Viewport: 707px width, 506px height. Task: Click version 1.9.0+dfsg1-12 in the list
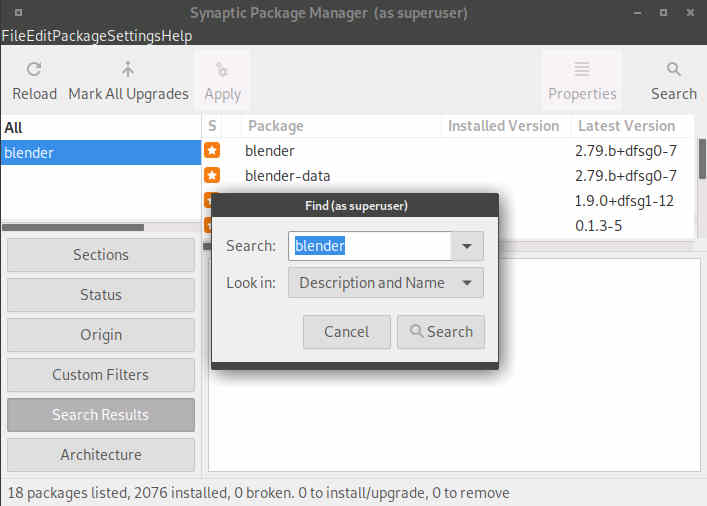point(624,201)
